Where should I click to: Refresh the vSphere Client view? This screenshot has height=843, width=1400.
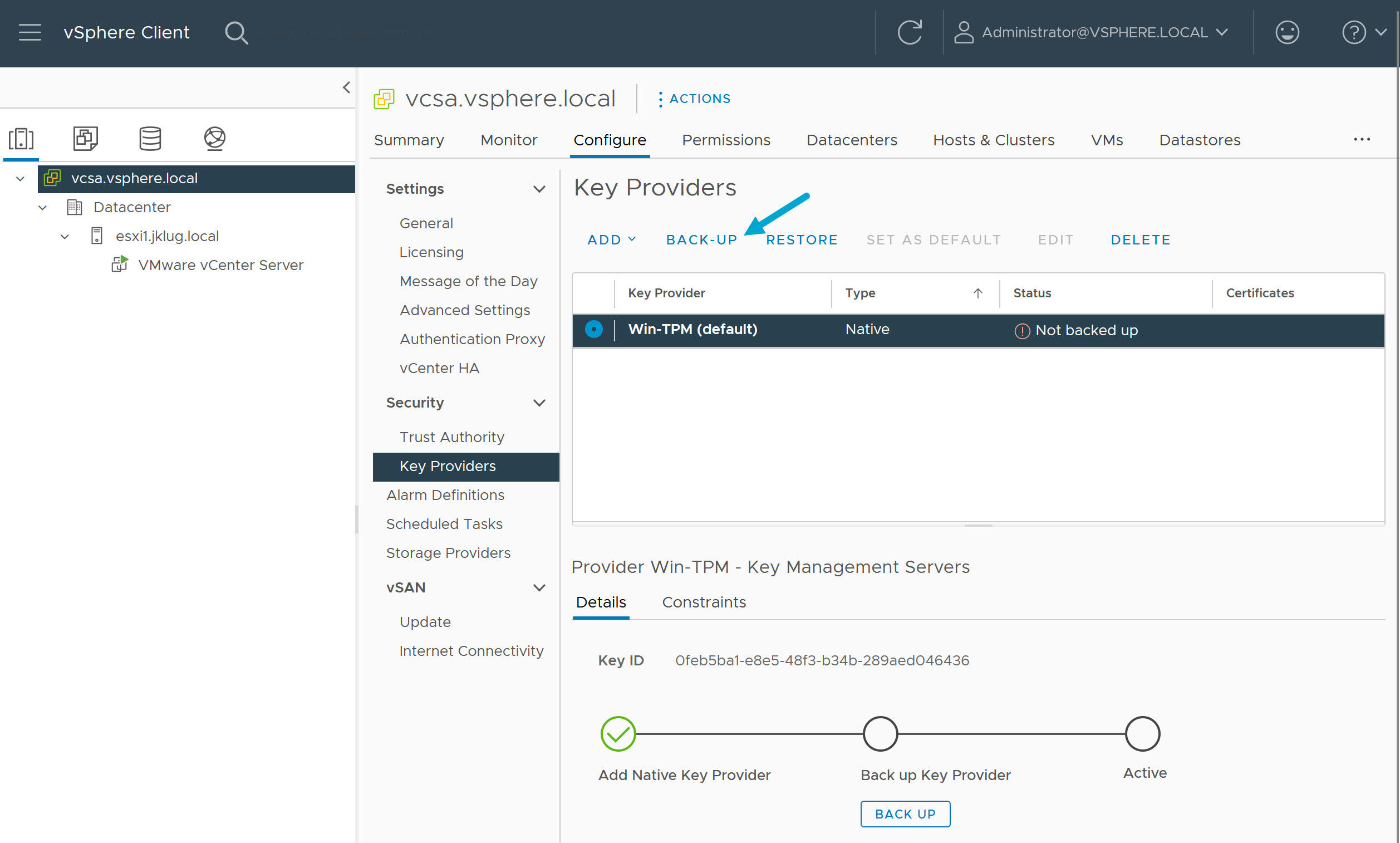908,32
